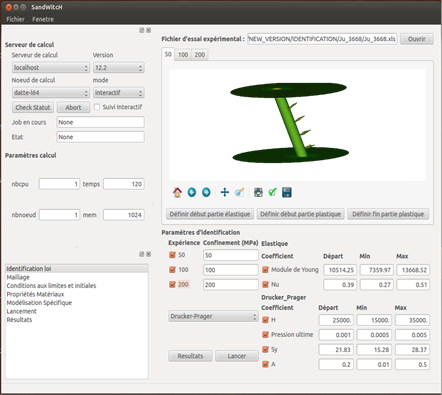Select Identification loi list item

(x=77, y=269)
